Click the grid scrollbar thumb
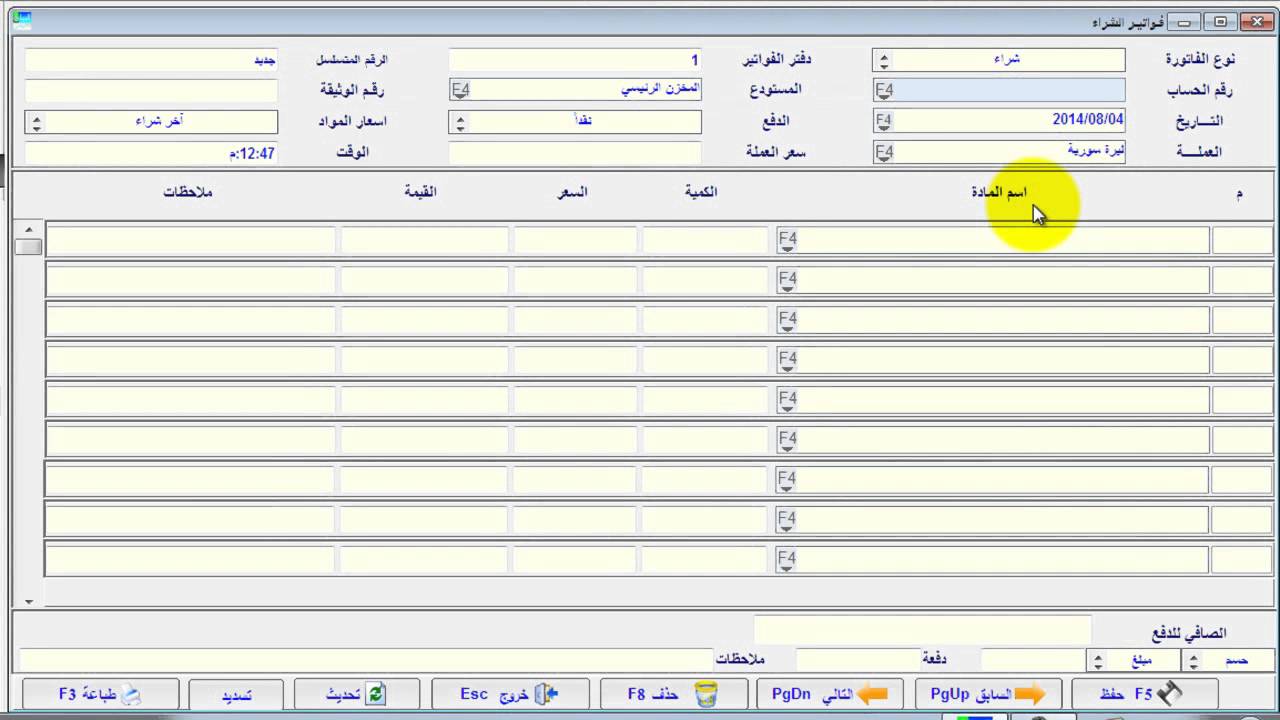 [29, 246]
